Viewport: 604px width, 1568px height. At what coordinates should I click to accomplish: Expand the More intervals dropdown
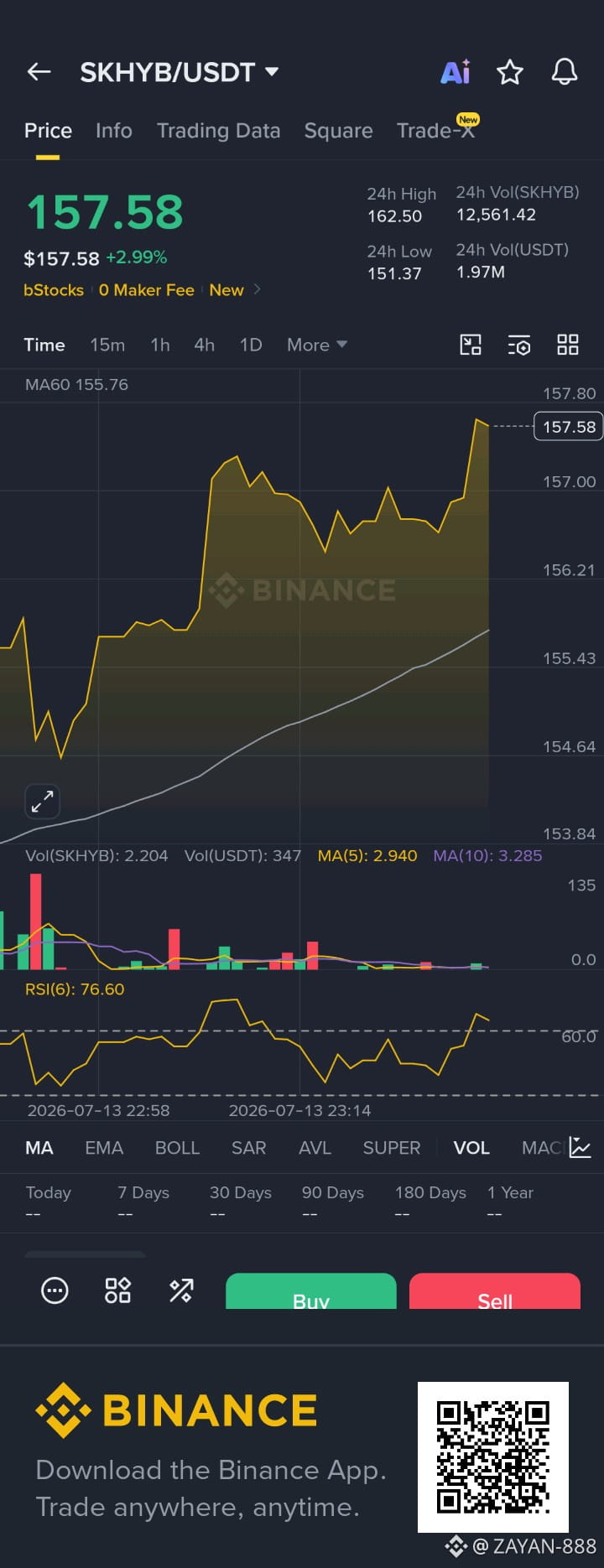point(317,345)
